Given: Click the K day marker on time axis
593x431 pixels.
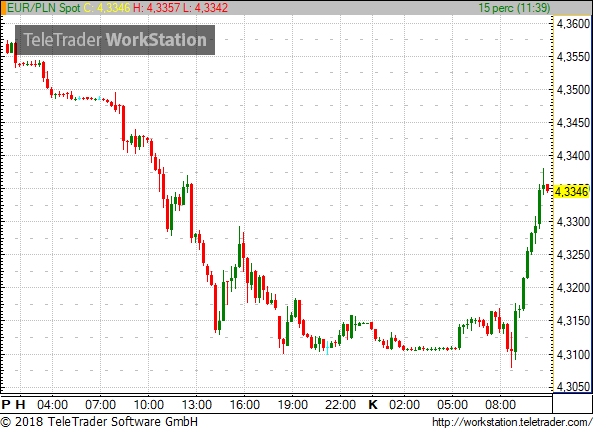Looking at the screenshot, I should click(373, 405).
